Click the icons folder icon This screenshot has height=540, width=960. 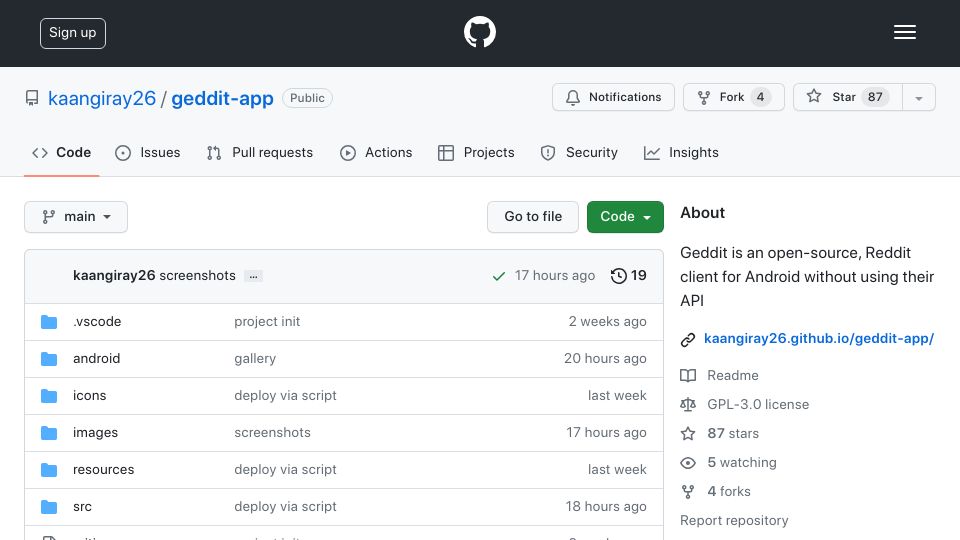click(x=49, y=396)
